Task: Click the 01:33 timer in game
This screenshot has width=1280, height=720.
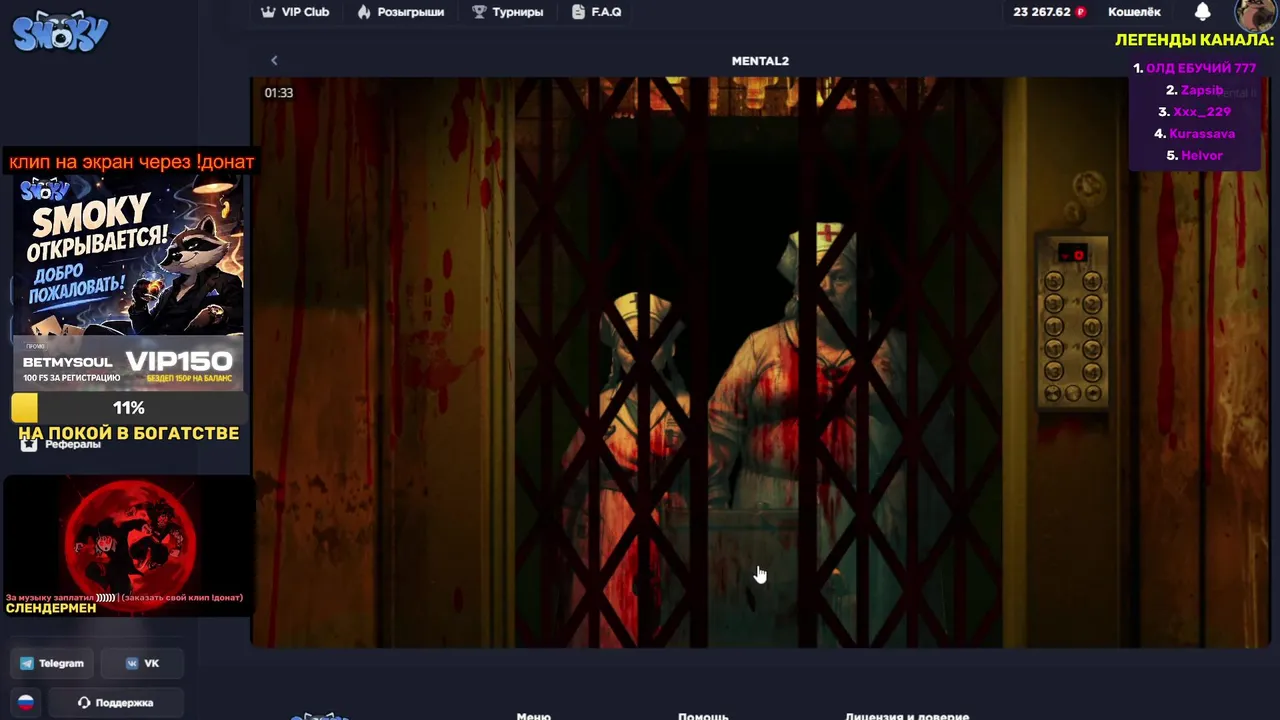Action: (x=278, y=93)
